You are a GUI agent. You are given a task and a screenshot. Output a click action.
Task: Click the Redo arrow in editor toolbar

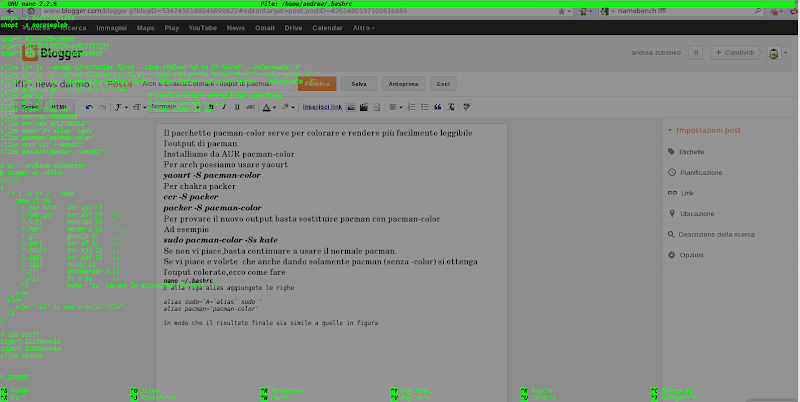click(x=102, y=107)
